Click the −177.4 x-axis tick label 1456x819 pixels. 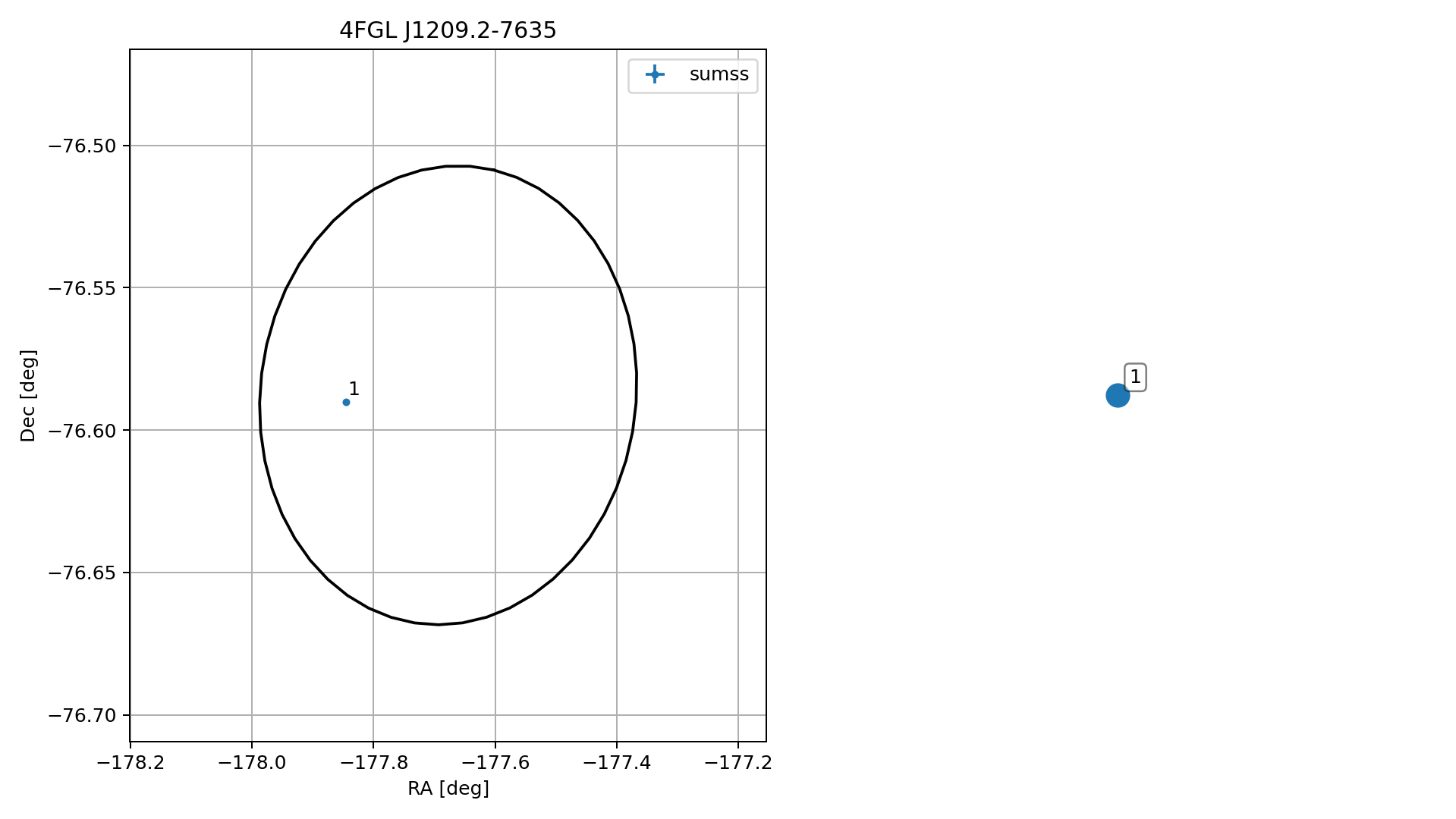[617, 762]
